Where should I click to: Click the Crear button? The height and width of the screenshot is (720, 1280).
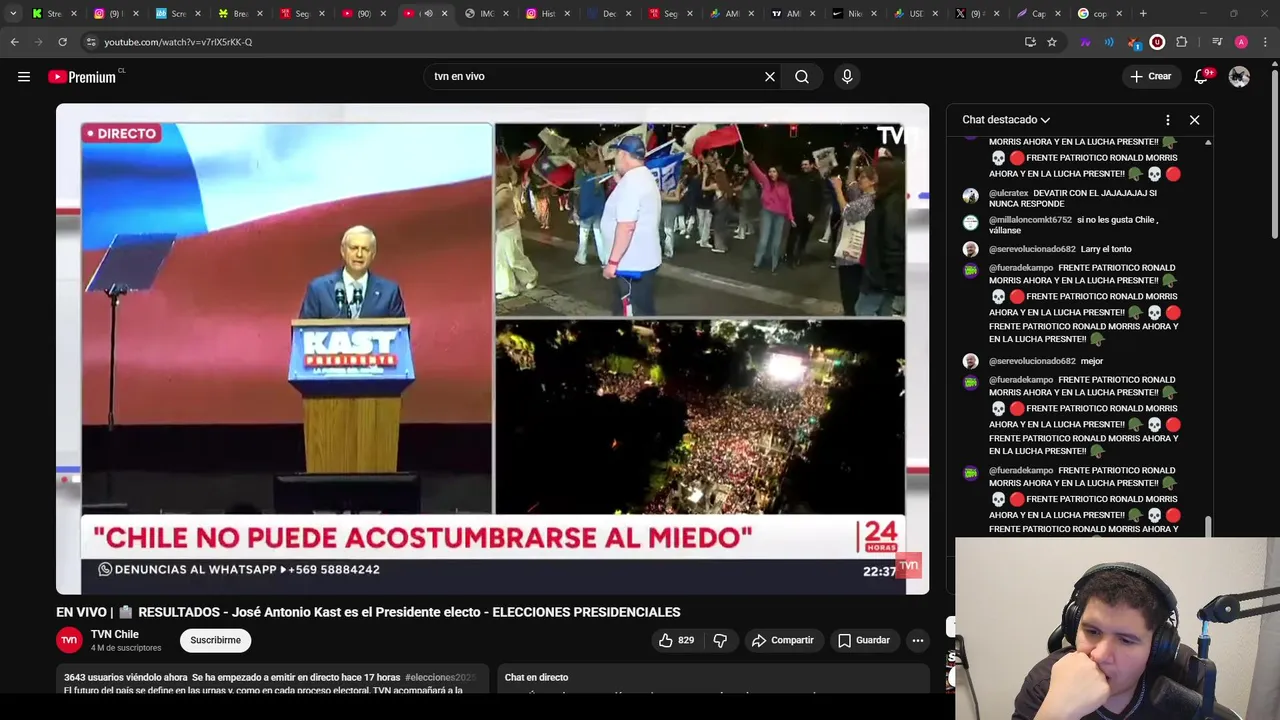[1151, 76]
